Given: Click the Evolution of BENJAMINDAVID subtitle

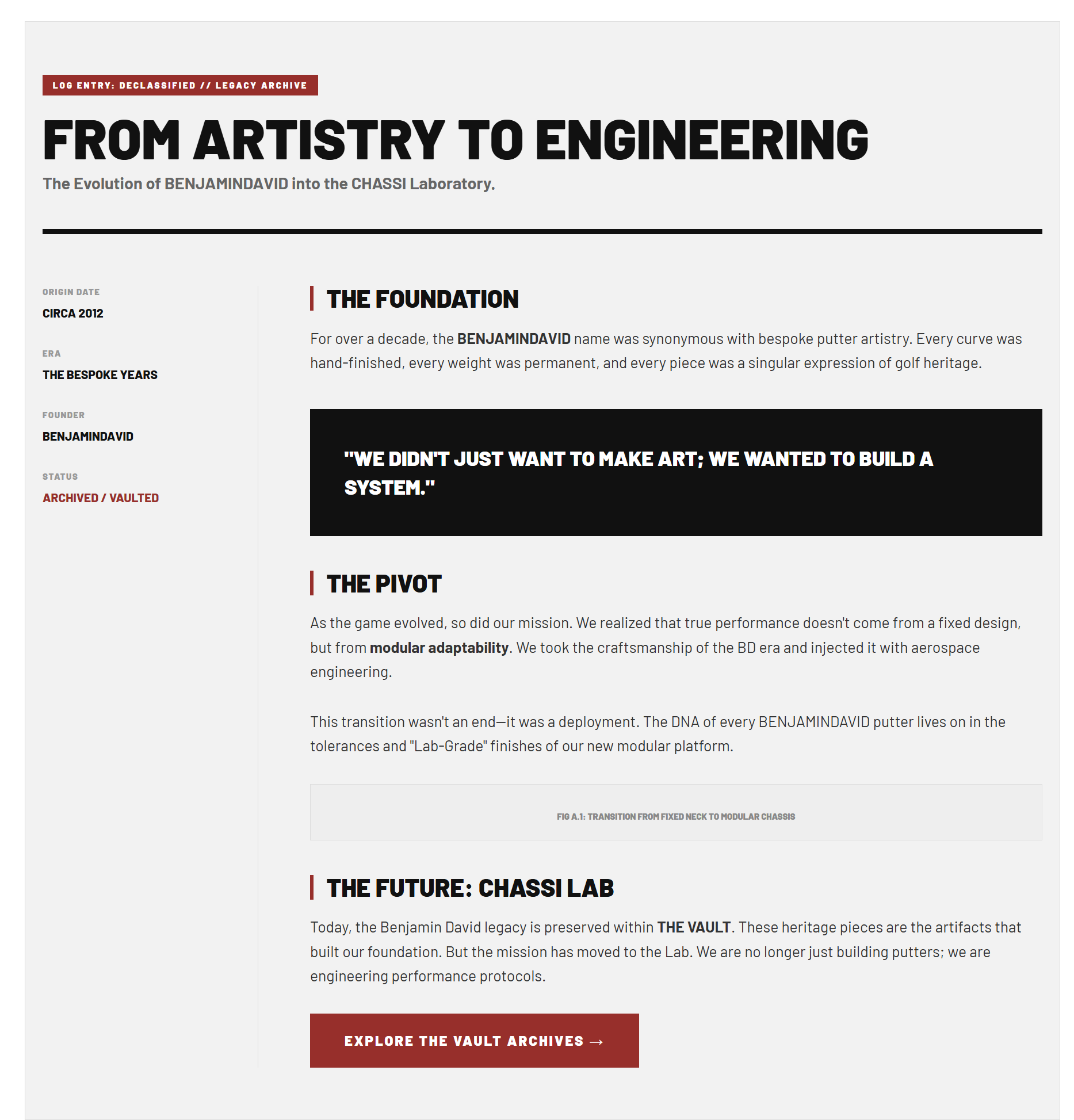Looking at the screenshot, I should pyautogui.click(x=269, y=184).
